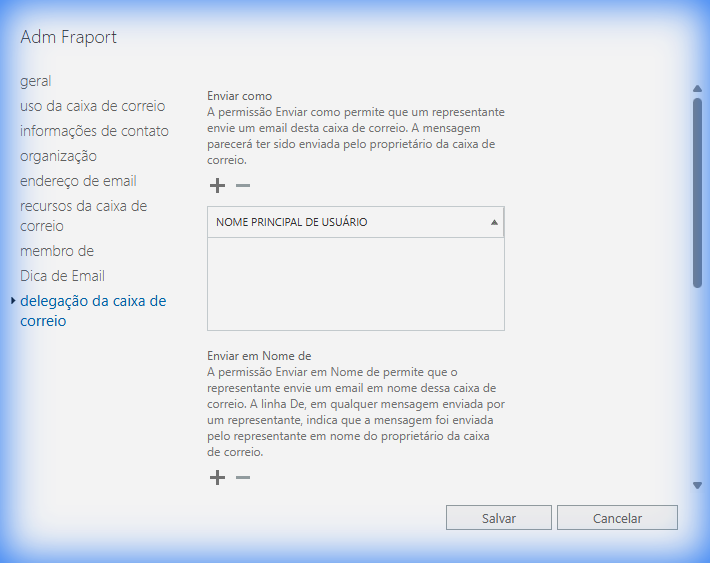Switch to endereço de email settings
Screen dimensions: 710x563
[x=78, y=181]
